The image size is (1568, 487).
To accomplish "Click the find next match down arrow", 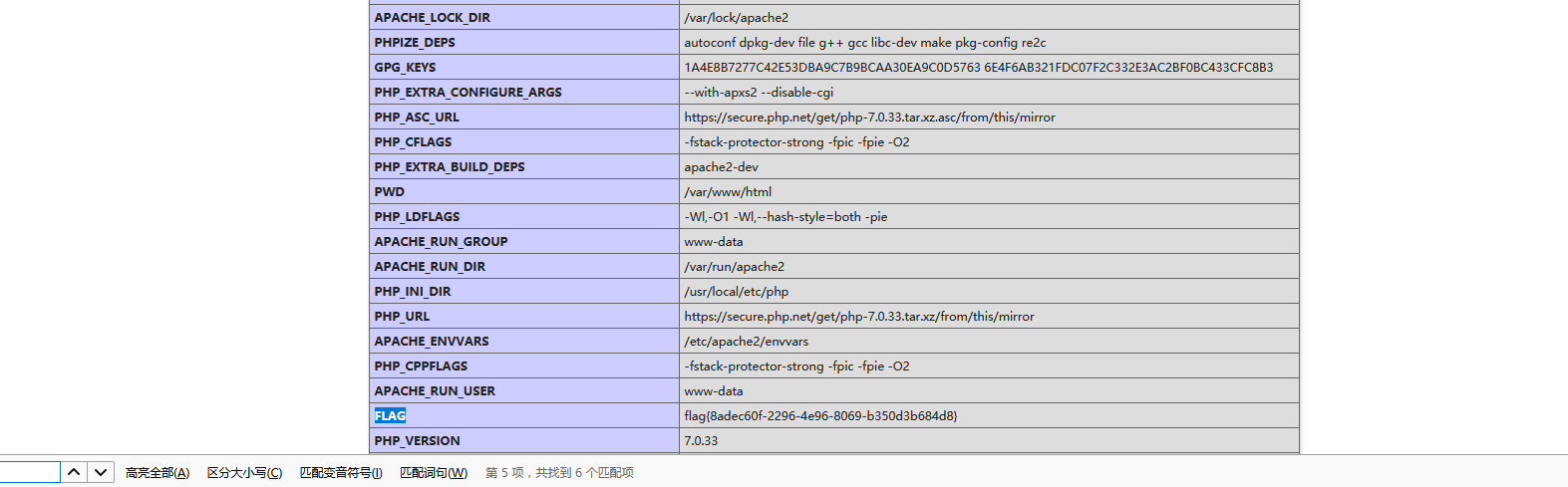I will tap(101, 472).
